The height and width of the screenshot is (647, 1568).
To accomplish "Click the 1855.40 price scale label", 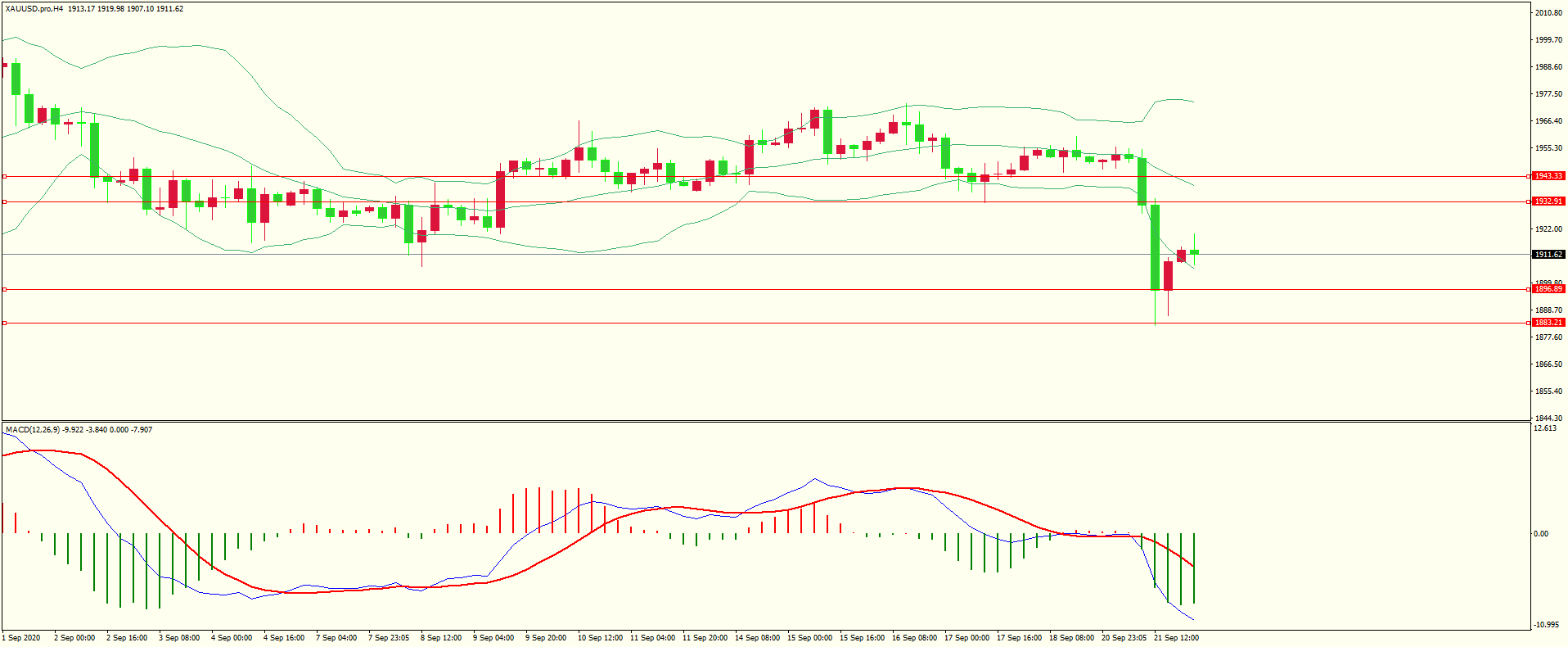I will [1549, 391].
